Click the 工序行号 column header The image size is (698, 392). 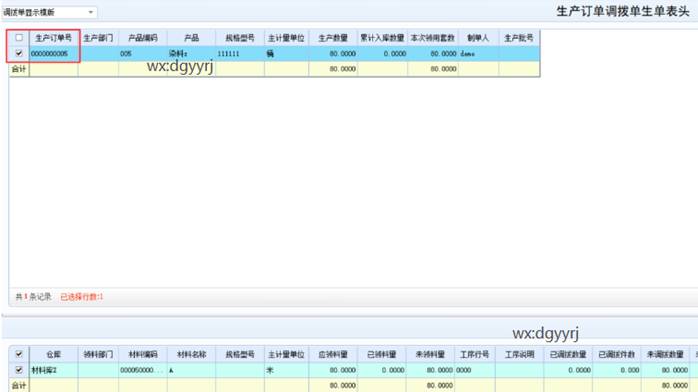[475, 355]
